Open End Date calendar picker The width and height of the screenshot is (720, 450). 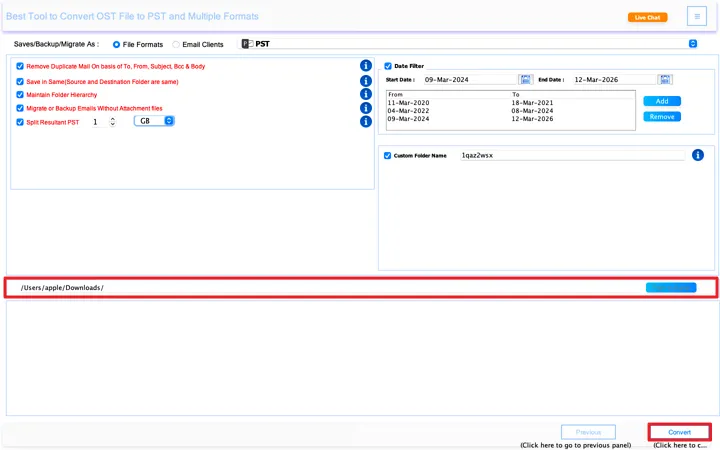[666, 79]
